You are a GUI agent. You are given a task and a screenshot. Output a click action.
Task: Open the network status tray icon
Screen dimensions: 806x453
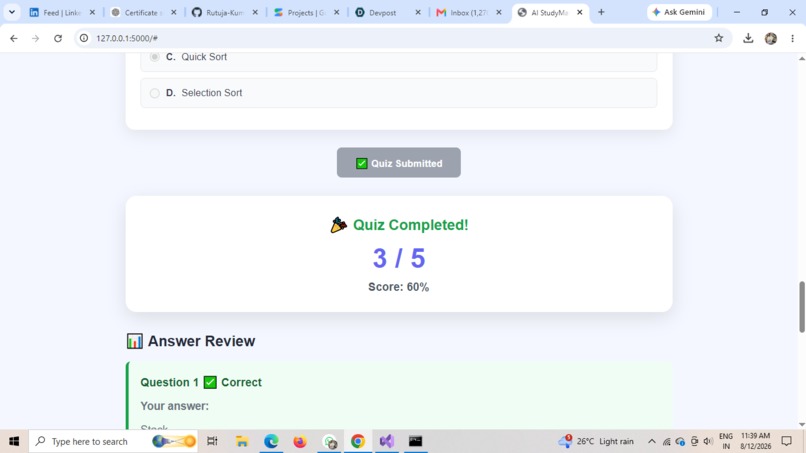(x=666, y=441)
